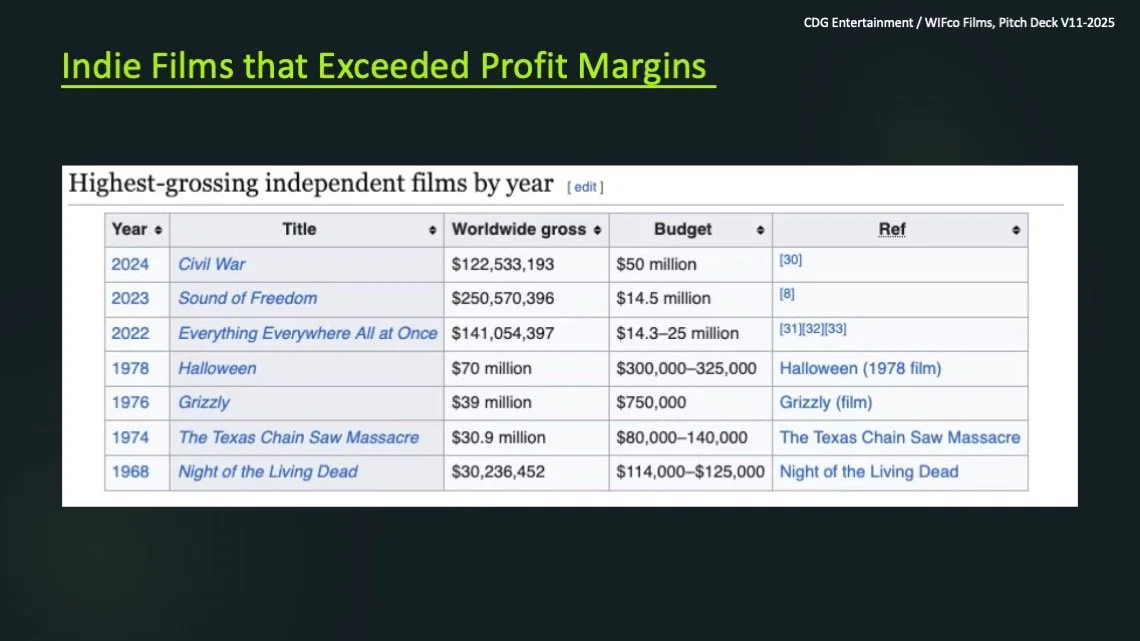Select the $70 million gross for Halloween
The height and width of the screenshot is (641, 1140).
coord(491,368)
